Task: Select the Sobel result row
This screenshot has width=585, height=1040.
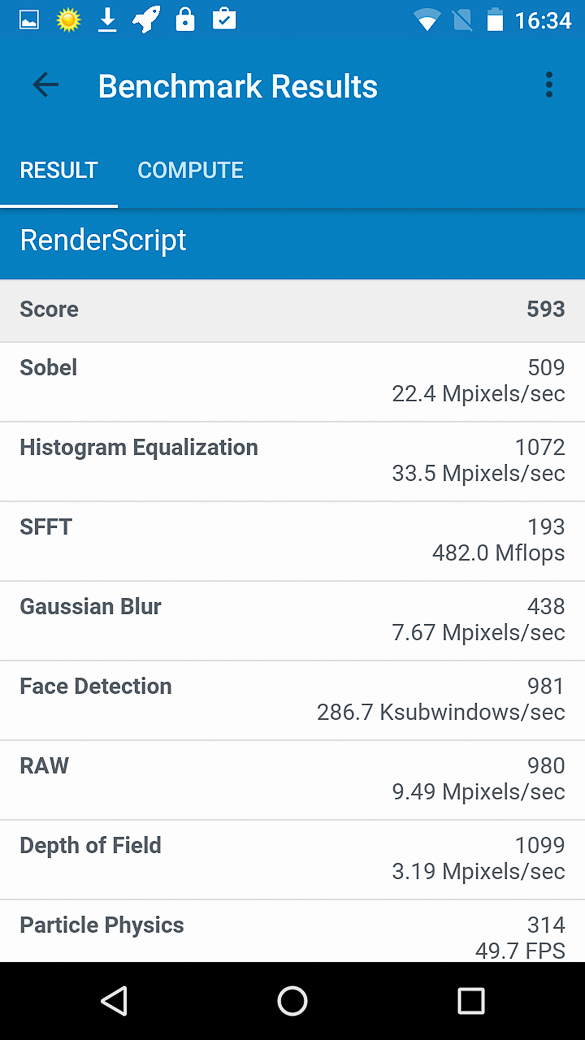Action: pos(292,381)
